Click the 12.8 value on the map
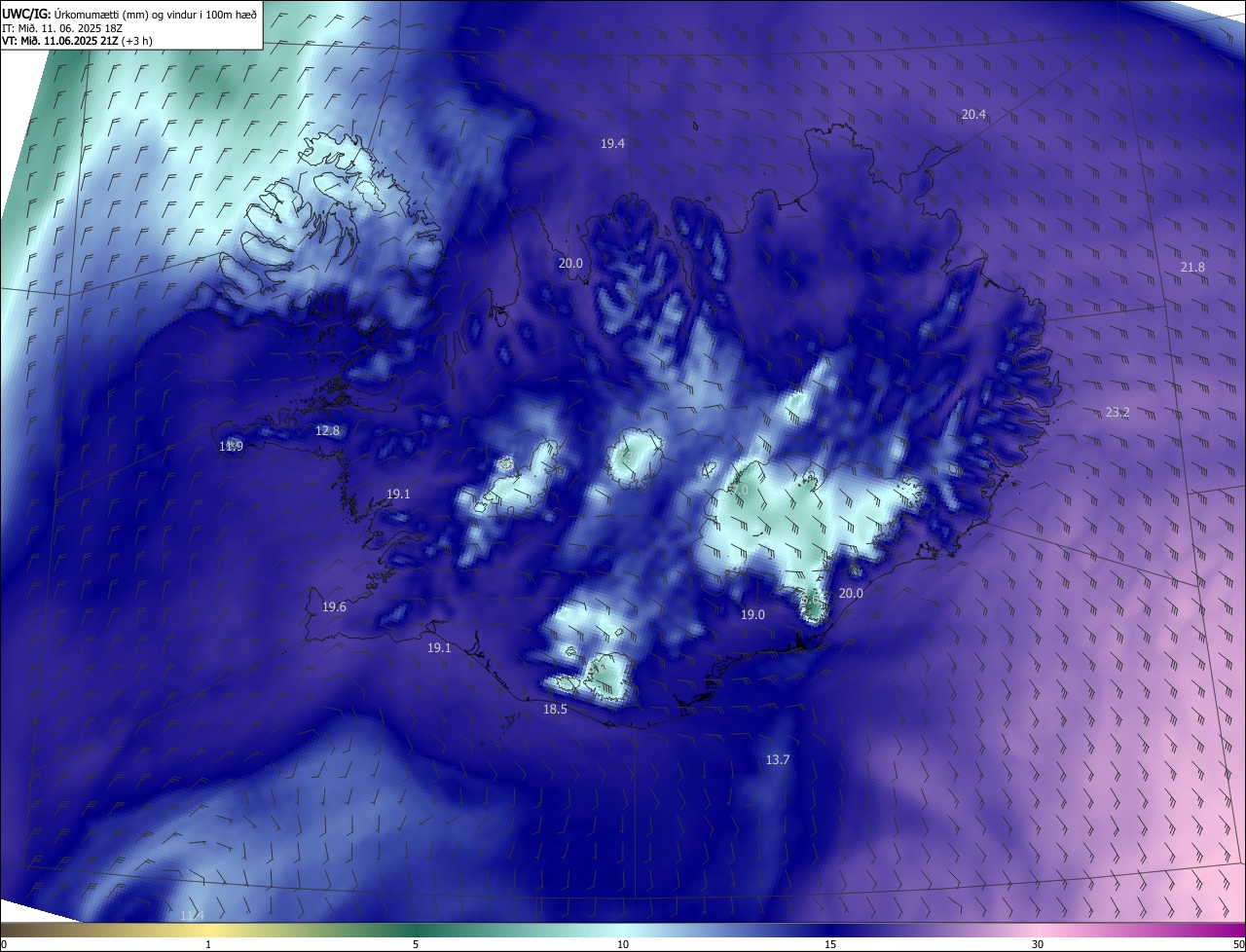Viewport: 1246px width, 952px height. [x=328, y=430]
